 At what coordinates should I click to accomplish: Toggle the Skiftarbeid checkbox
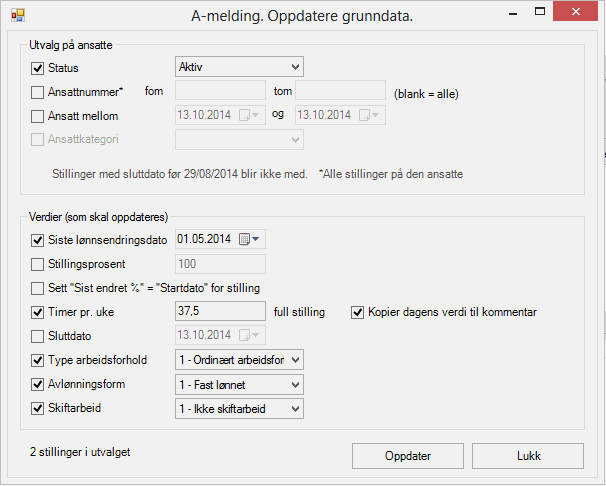(38, 408)
